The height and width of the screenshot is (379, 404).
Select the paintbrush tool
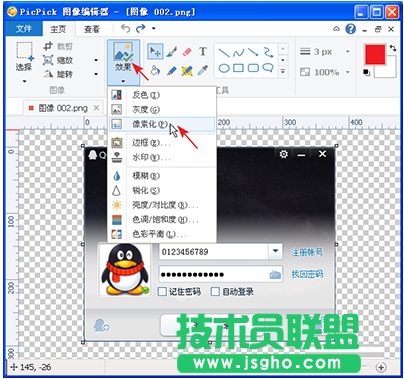[171, 52]
